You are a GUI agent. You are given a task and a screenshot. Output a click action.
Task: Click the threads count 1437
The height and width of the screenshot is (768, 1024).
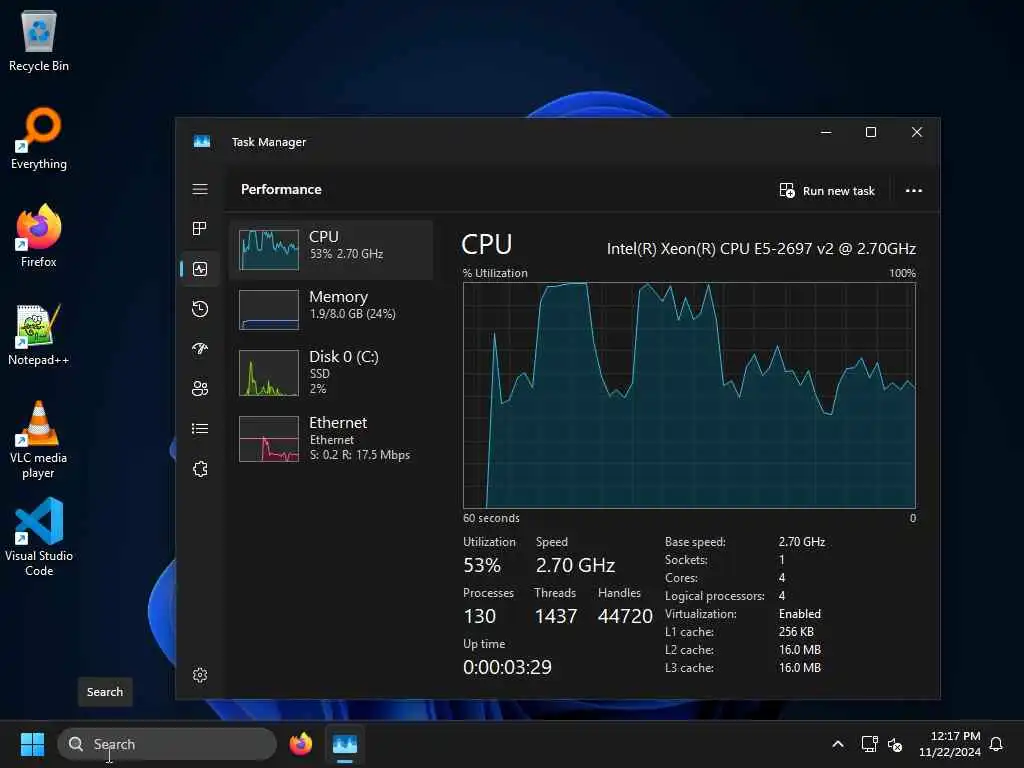pos(556,616)
